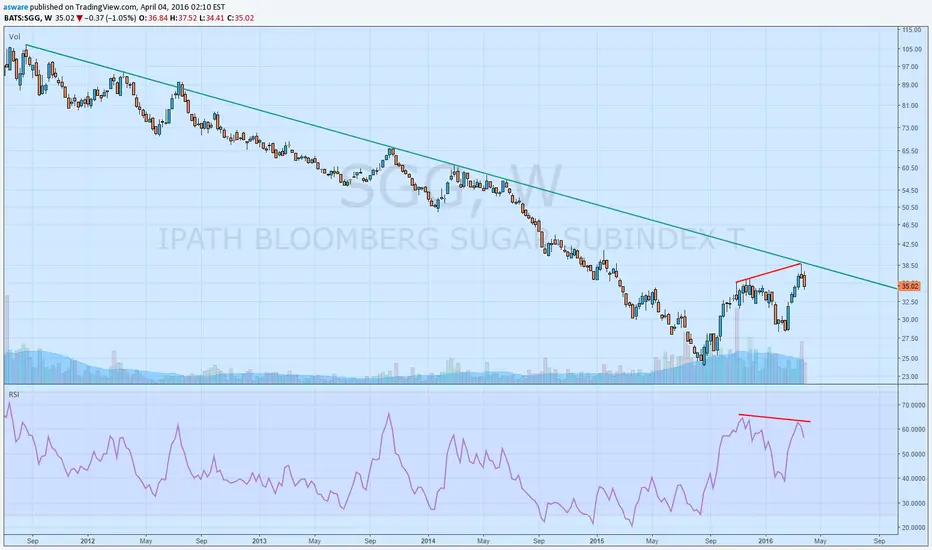Click the O:36.84 open value
This screenshot has width=932, height=550.
pos(153,18)
